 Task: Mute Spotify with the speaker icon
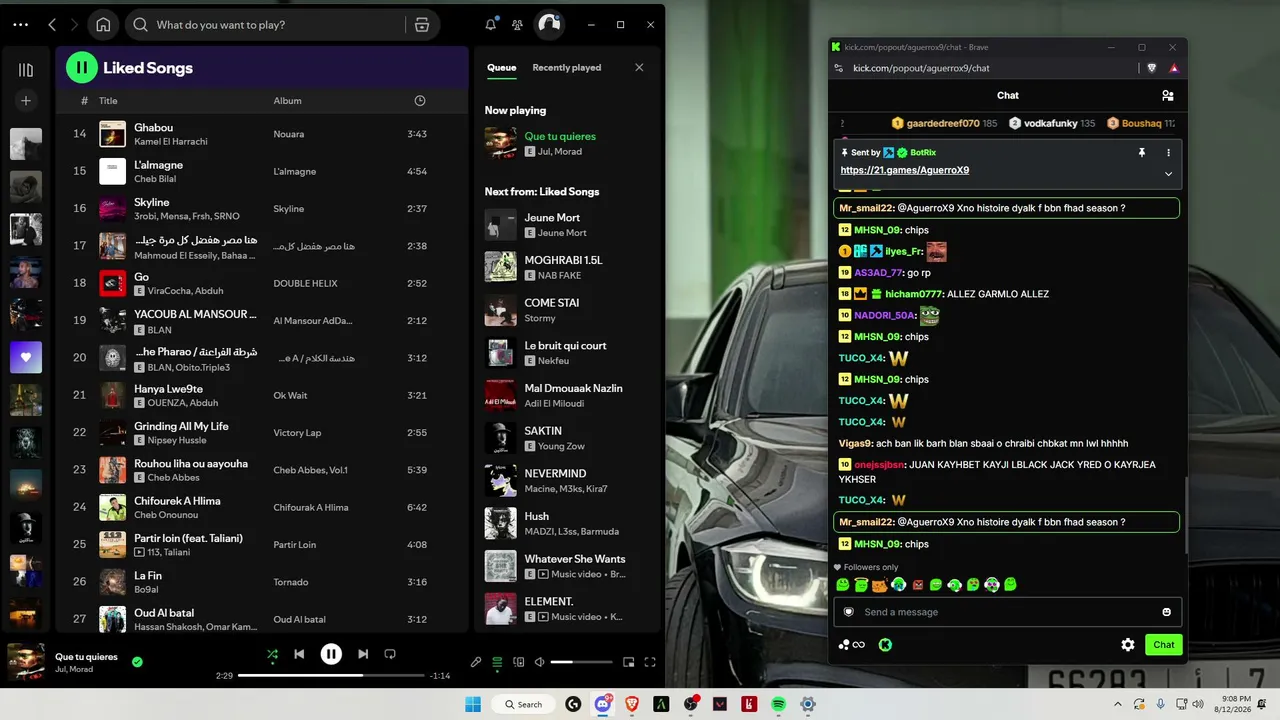pos(540,662)
